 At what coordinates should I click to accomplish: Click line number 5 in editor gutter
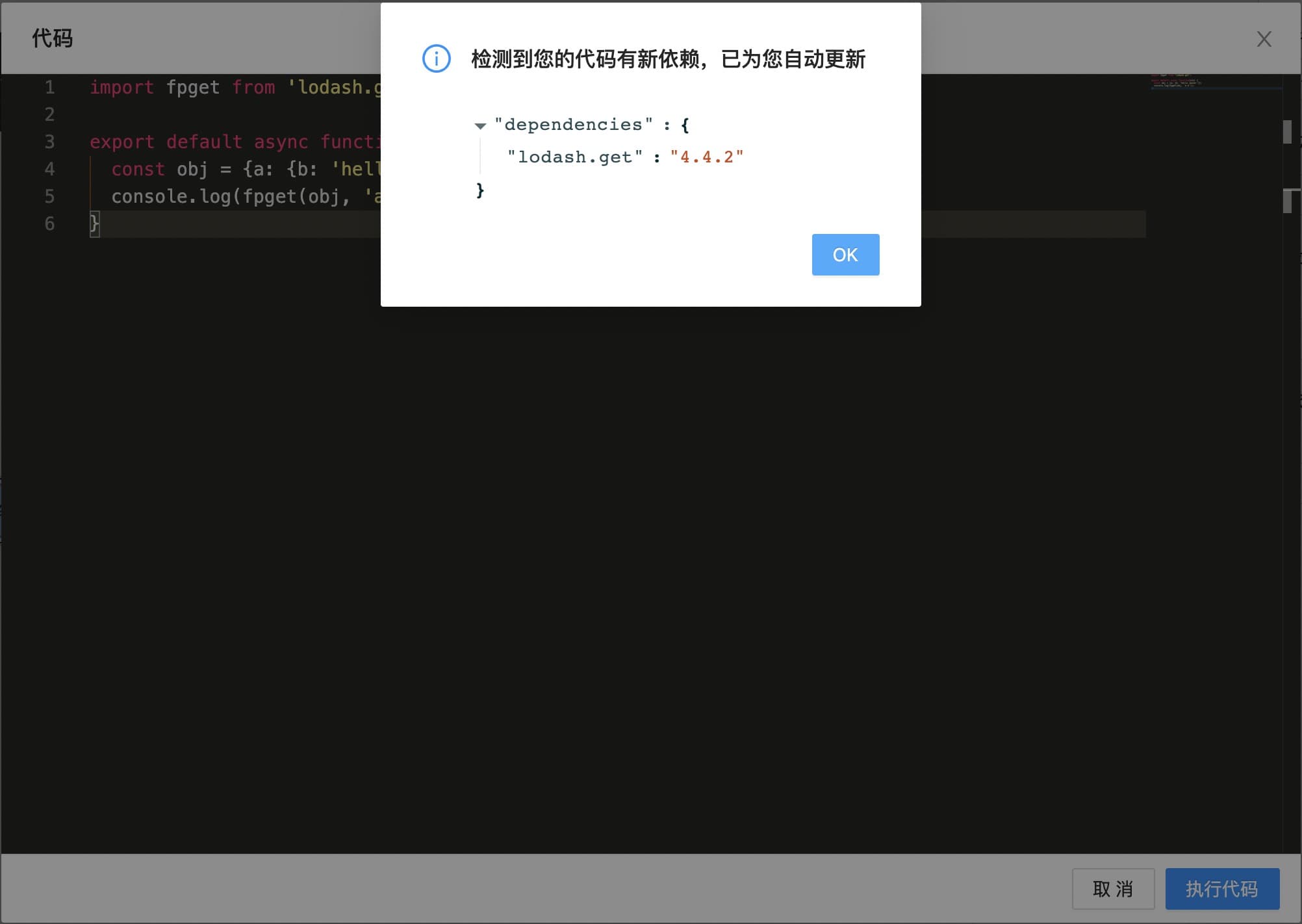click(49, 197)
